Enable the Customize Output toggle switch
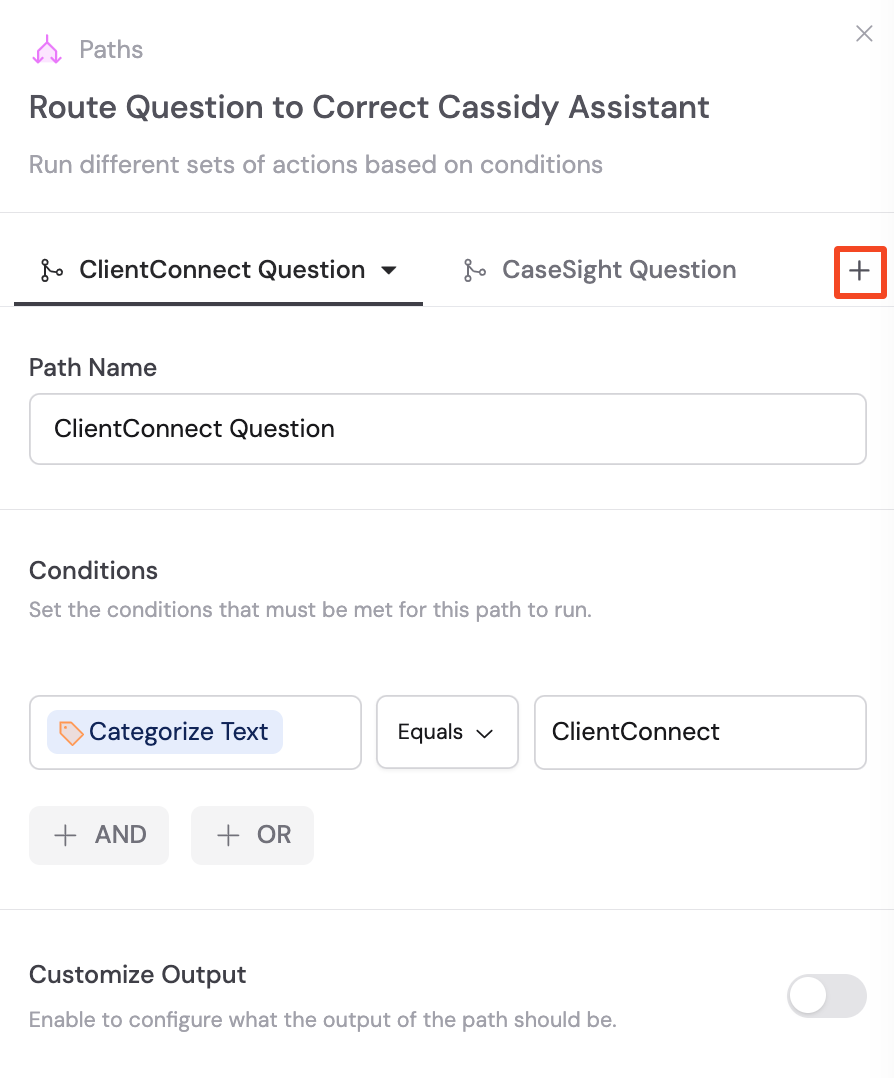Image resolution: width=894 pixels, height=1078 pixels. click(x=827, y=996)
